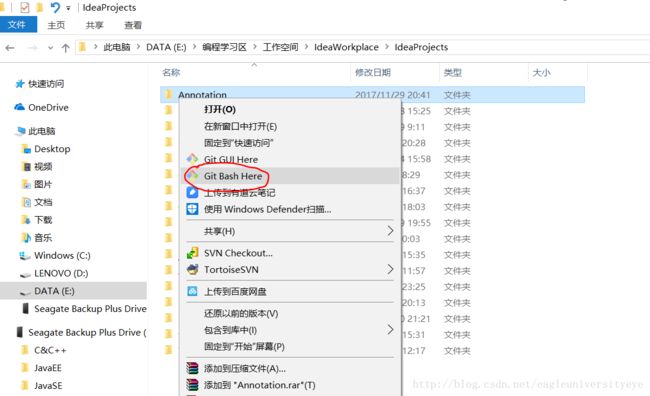The image size is (650, 396).
Task: Open OneDrive in navigation pane
Action: pos(48,107)
